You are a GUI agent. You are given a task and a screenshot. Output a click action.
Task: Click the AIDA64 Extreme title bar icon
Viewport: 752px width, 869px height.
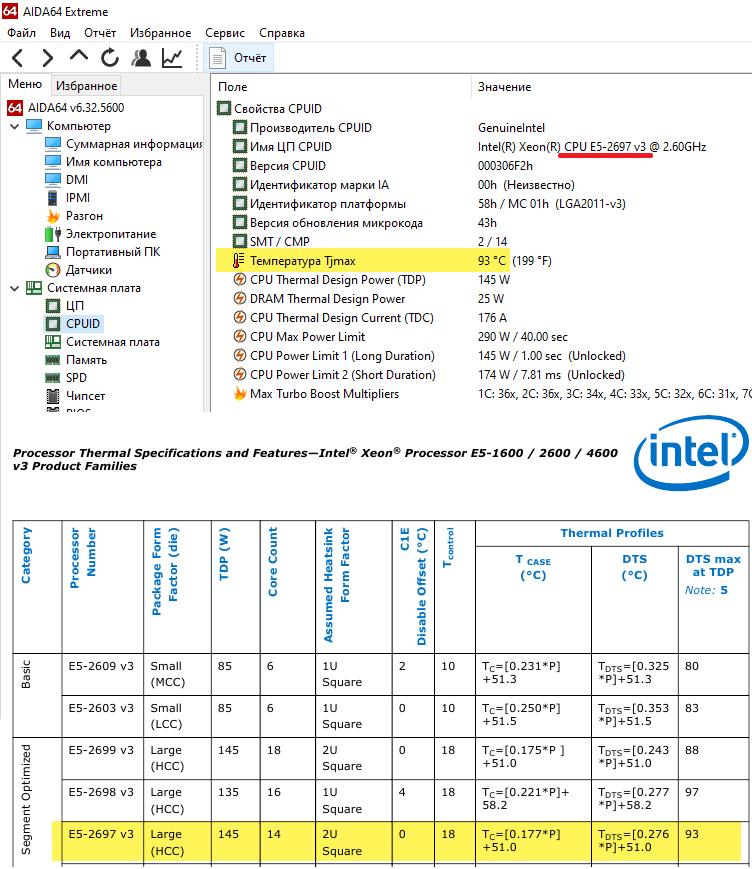(x=10, y=11)
